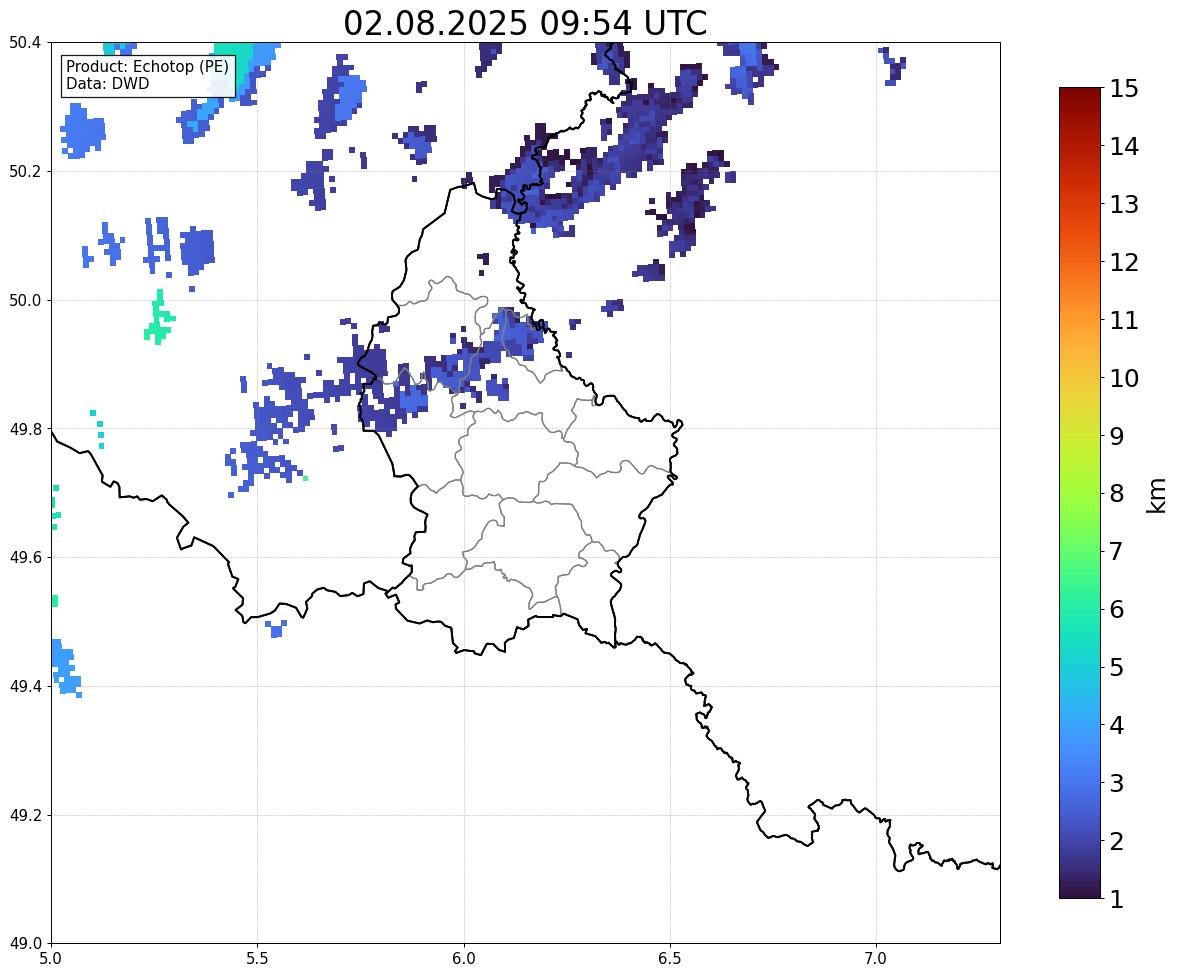
Task: Click the latitude axis label '50.4'
Action: (26, 43)
